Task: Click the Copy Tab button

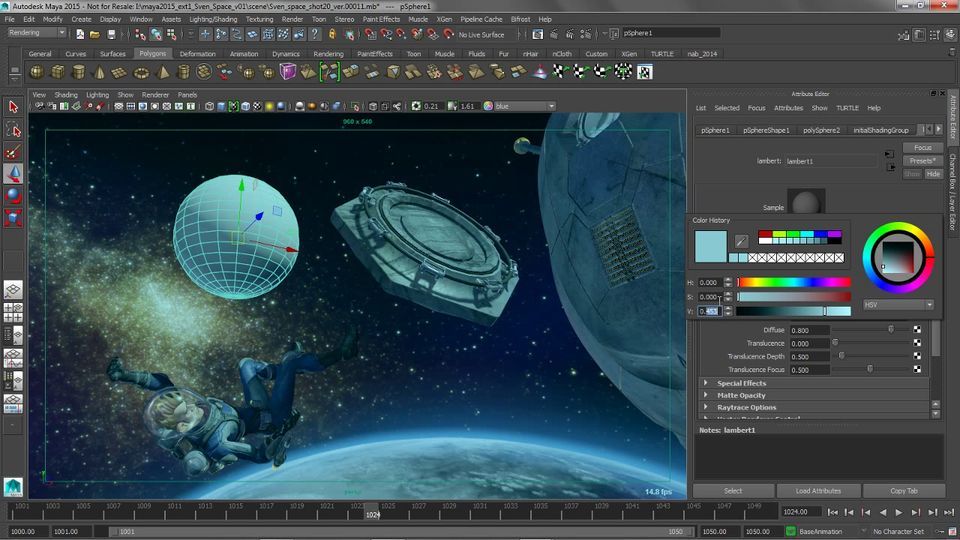Action: tap(904, 491)
